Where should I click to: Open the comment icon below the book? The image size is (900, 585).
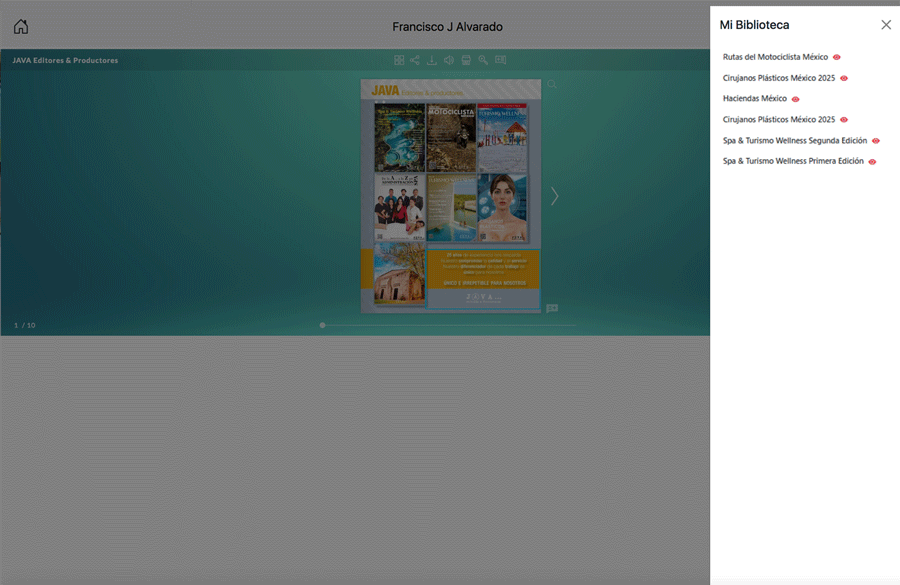pos(552,308)
